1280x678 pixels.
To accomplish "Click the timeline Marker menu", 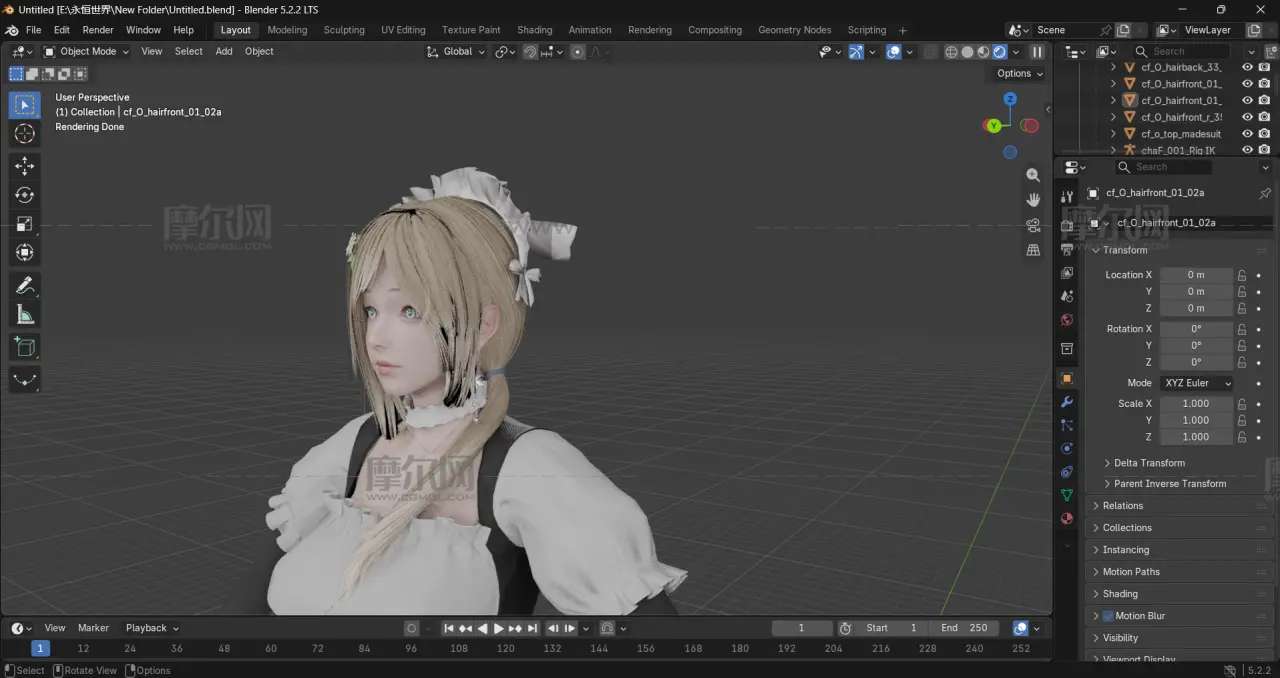I will 93,628.
